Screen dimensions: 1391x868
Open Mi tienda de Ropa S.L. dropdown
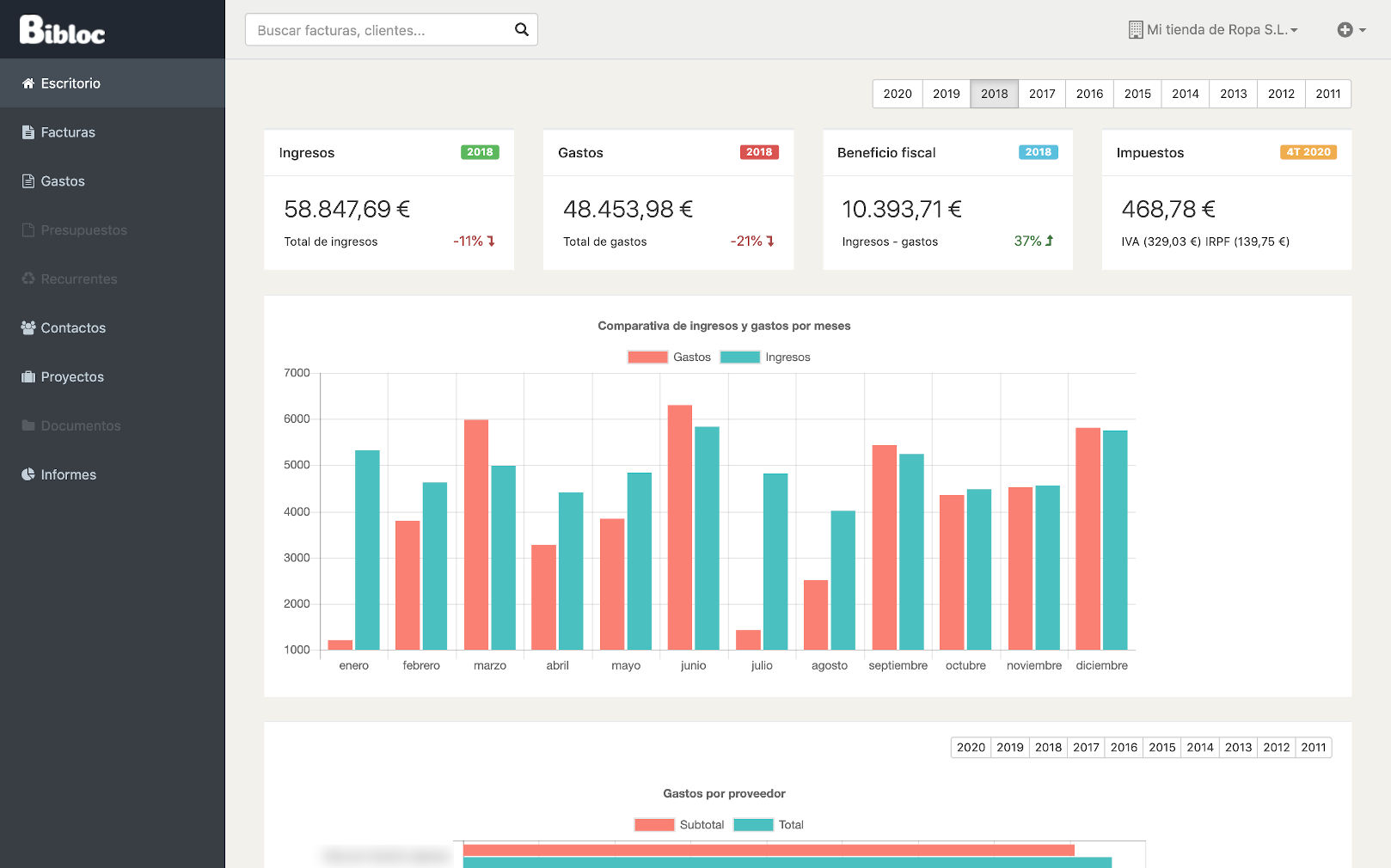1213,30
